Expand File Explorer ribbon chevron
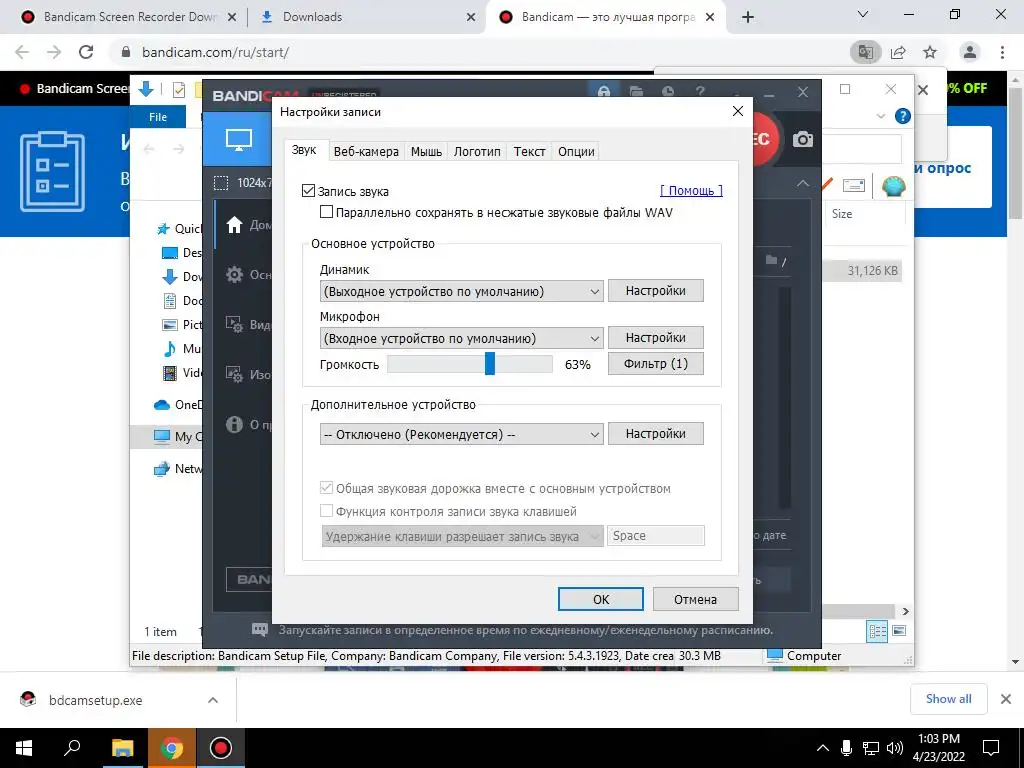1024x768 pixels. click(880, 116)
